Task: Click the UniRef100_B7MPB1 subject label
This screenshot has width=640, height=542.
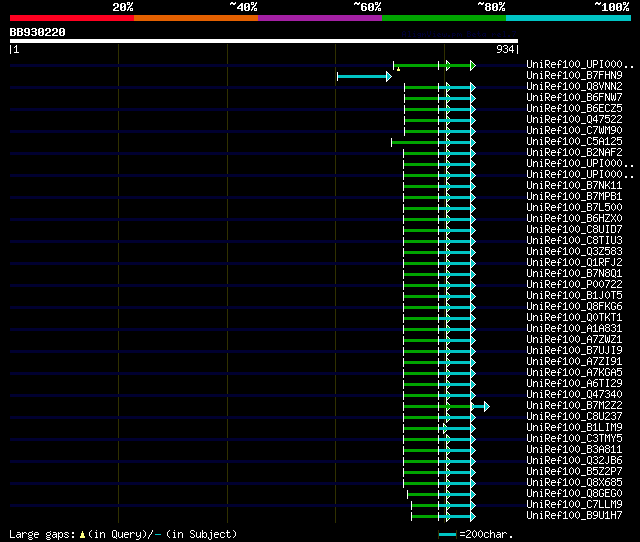Action: click(574, 197)
